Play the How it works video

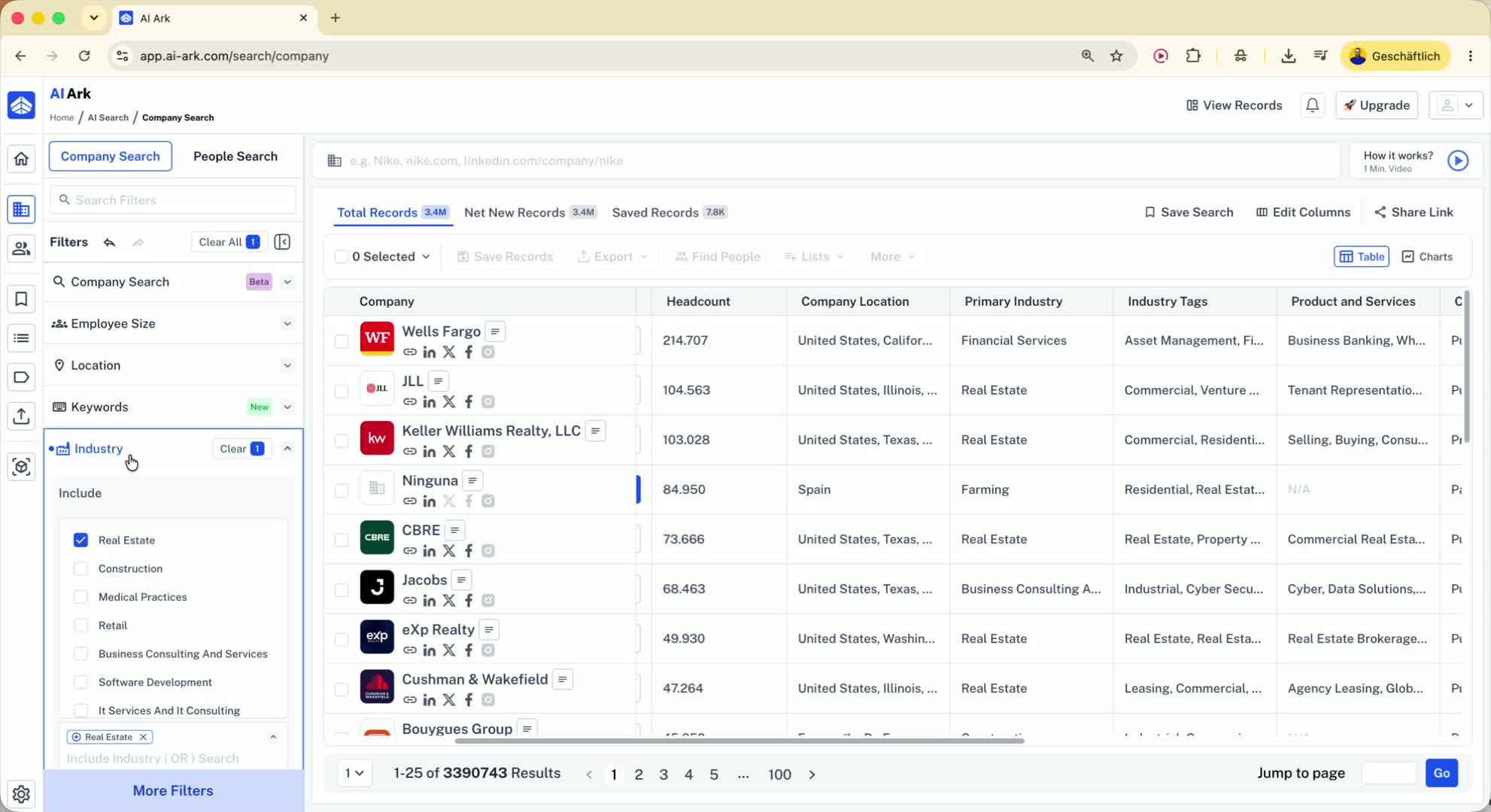pos(1458,160)
